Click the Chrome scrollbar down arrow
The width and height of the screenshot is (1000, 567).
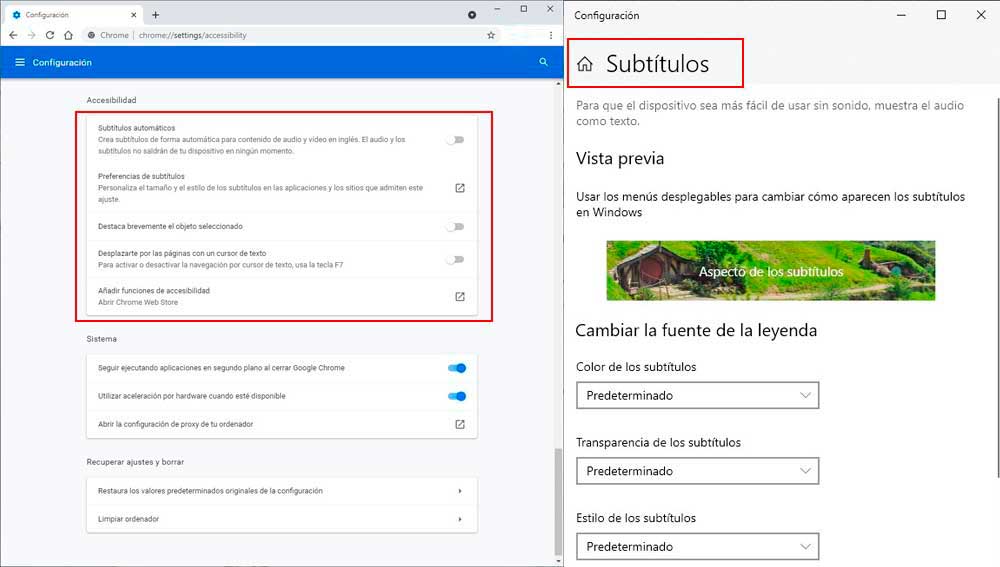pyautogui.click(x=559, y=561)
